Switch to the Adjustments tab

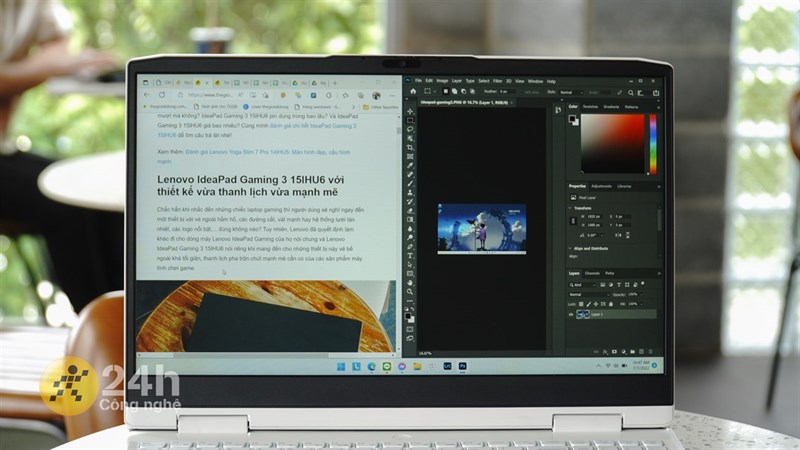[602, 186]
